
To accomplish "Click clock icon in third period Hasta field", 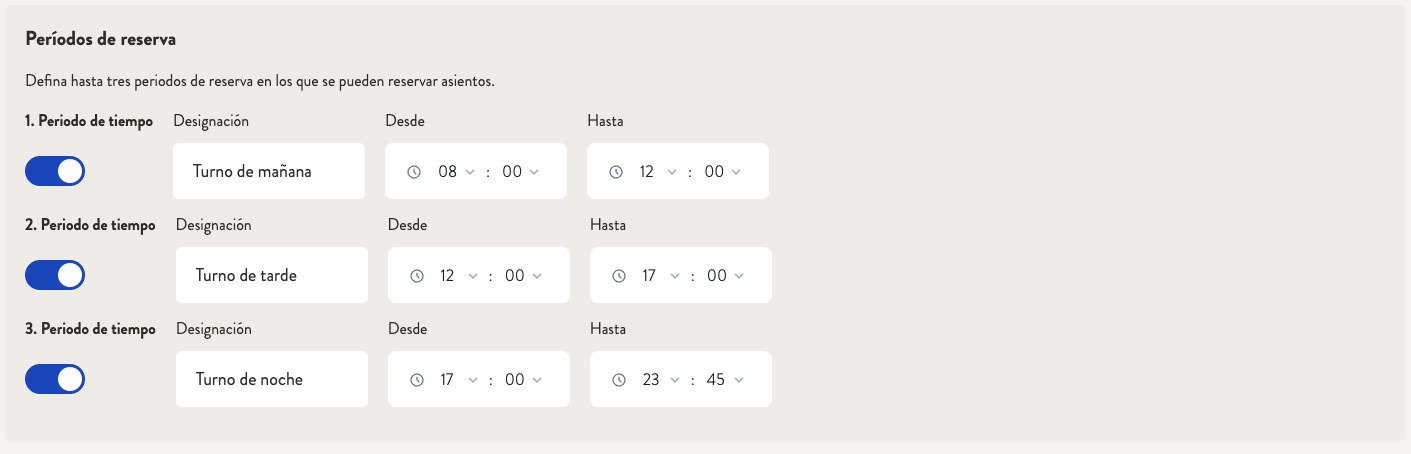I will (619, 380).
